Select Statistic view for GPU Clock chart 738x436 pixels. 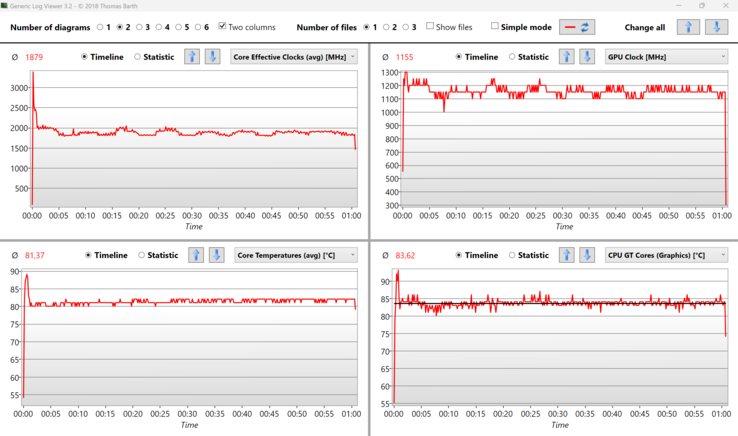[x=513, y=57]
